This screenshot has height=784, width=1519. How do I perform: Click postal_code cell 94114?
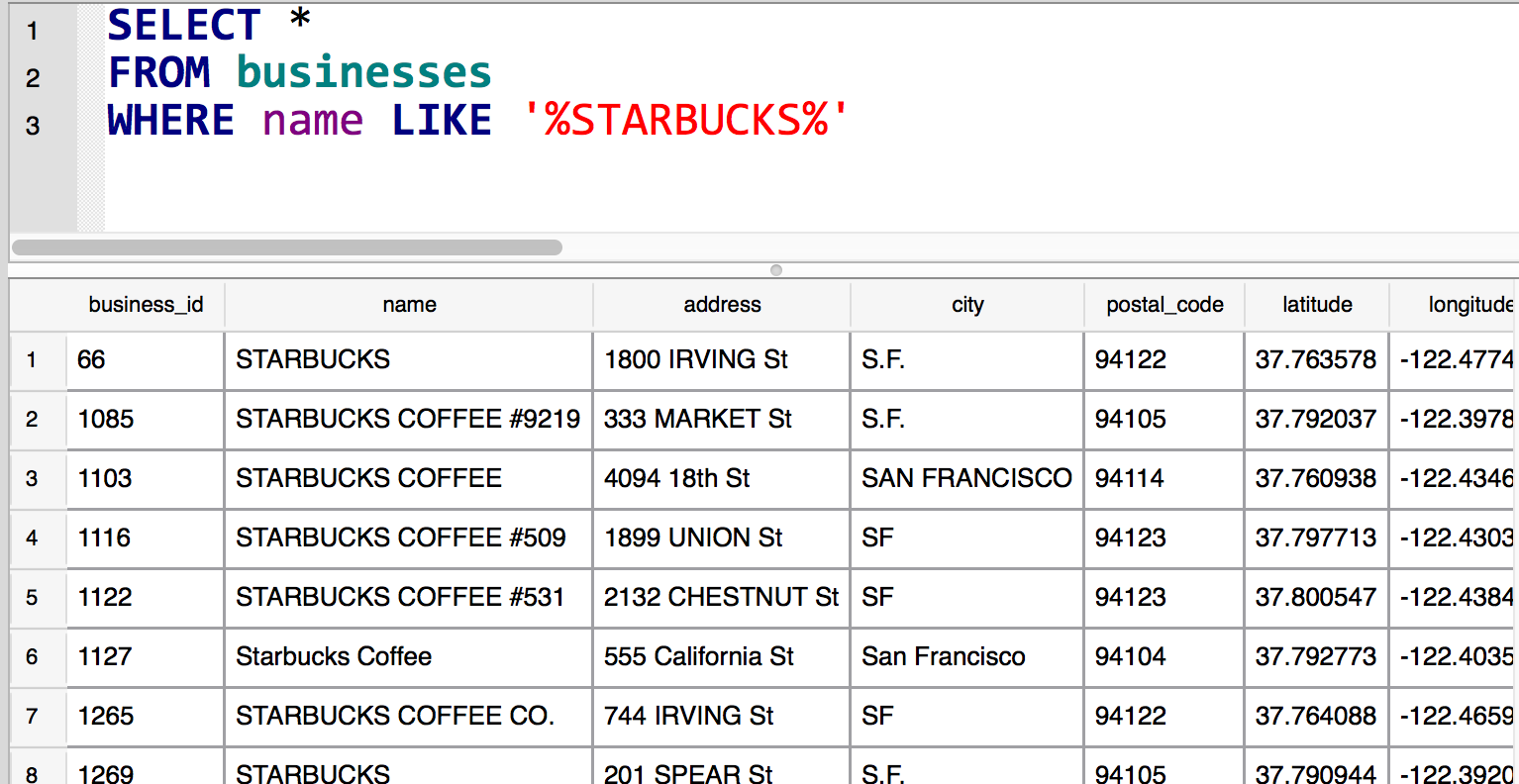click(1165, 479)
